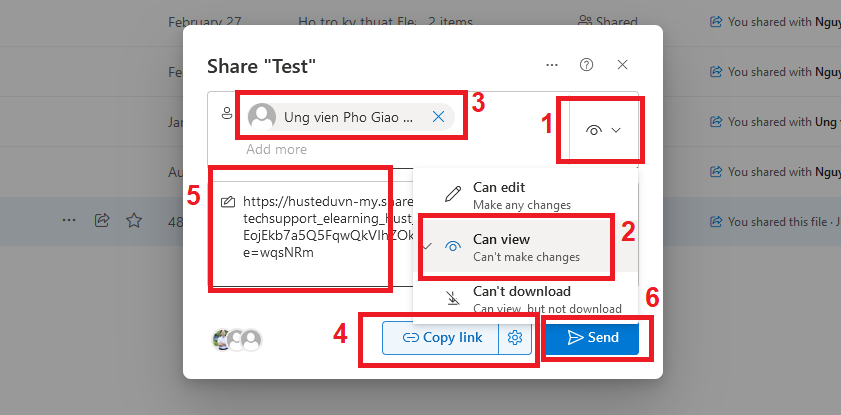Viewport: 841px width, 415px height.
Task: Expand the view permission dropdown
Action: click(604, 130)
